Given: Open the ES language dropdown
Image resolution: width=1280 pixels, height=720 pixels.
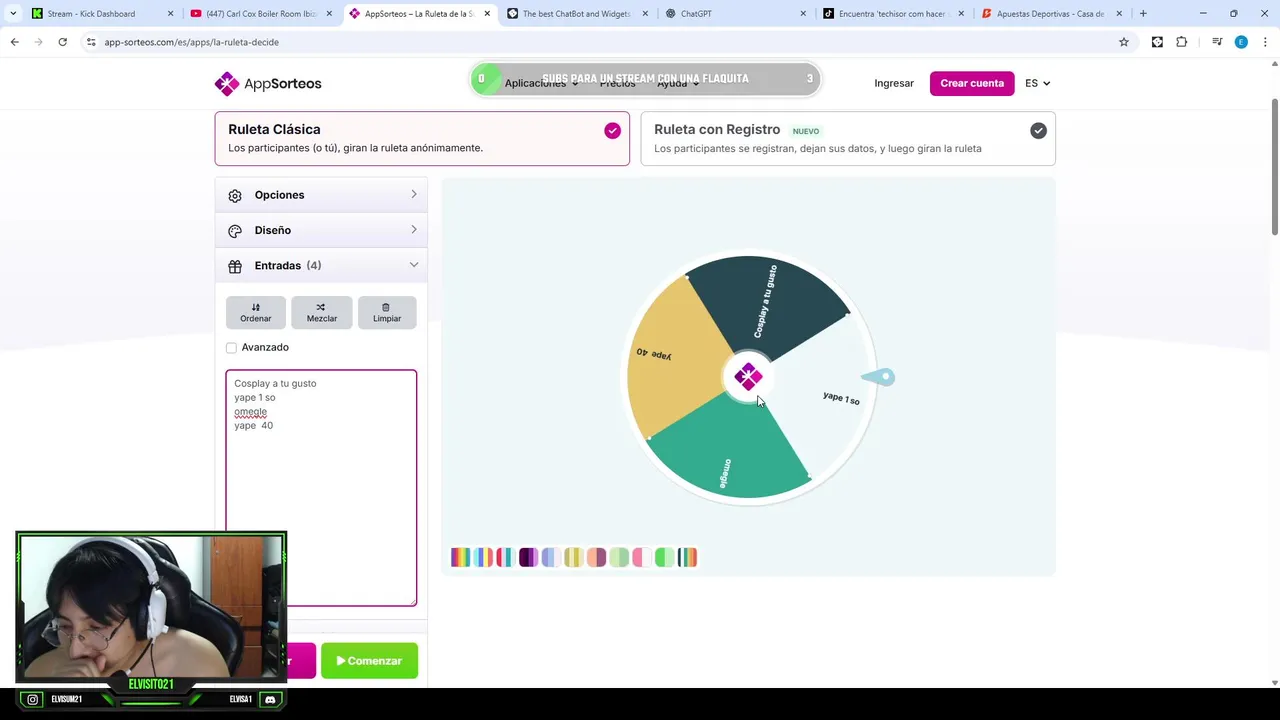Looking at the screenshot, I should 1037,83.
